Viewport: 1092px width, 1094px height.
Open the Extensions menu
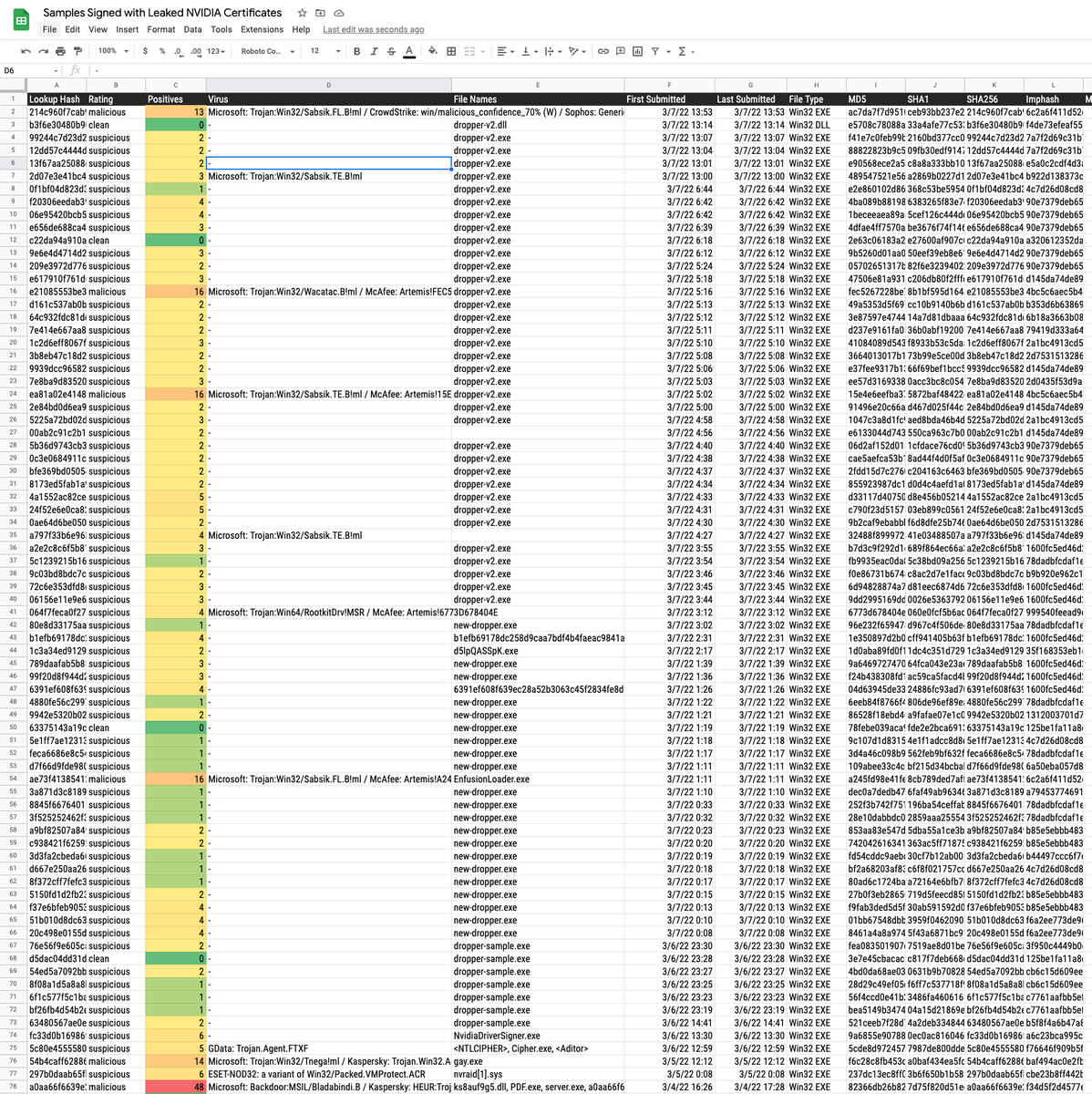263,29
